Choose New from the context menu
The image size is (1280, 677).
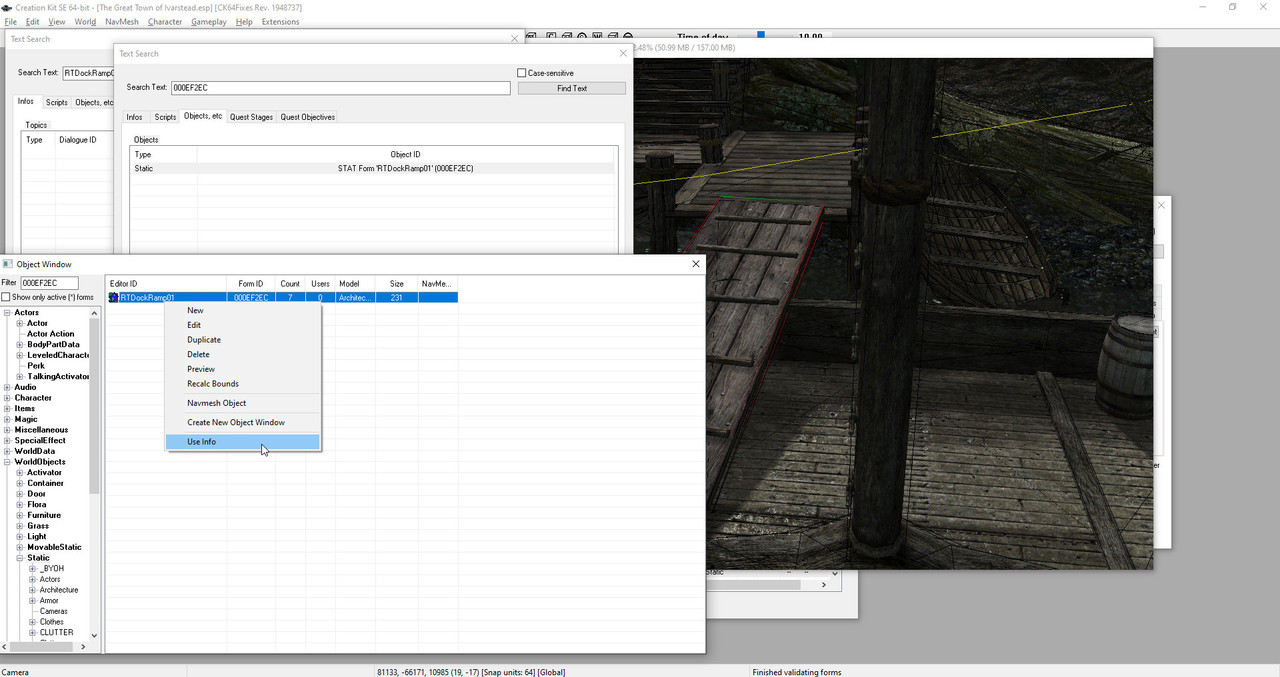pyautogui.click(x=243, y=311)
